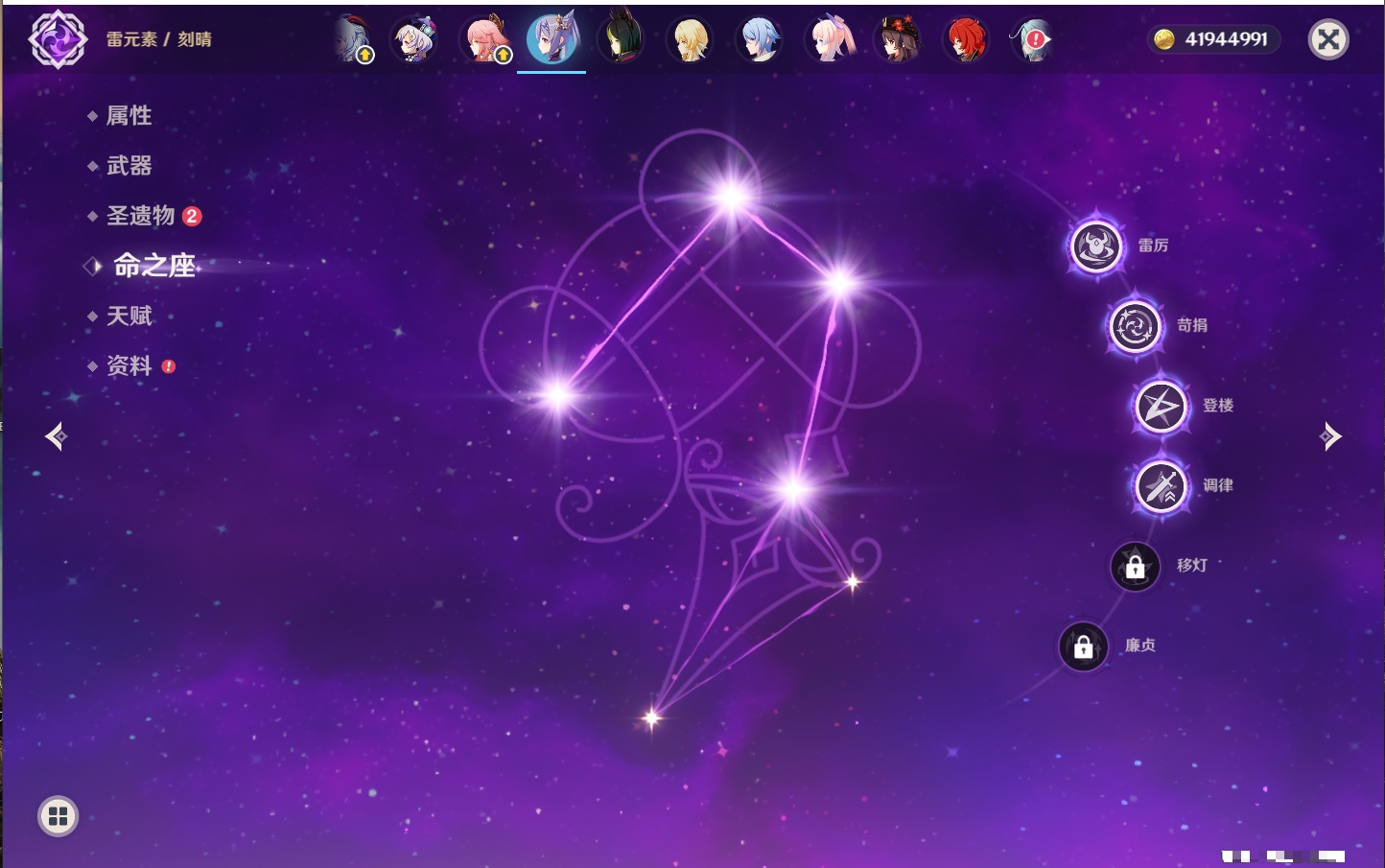Select the pink-haired fox-eared character portrait
Image resolution: width=1385 pixels, height=868 pixels.
click(x=486, y=39)
